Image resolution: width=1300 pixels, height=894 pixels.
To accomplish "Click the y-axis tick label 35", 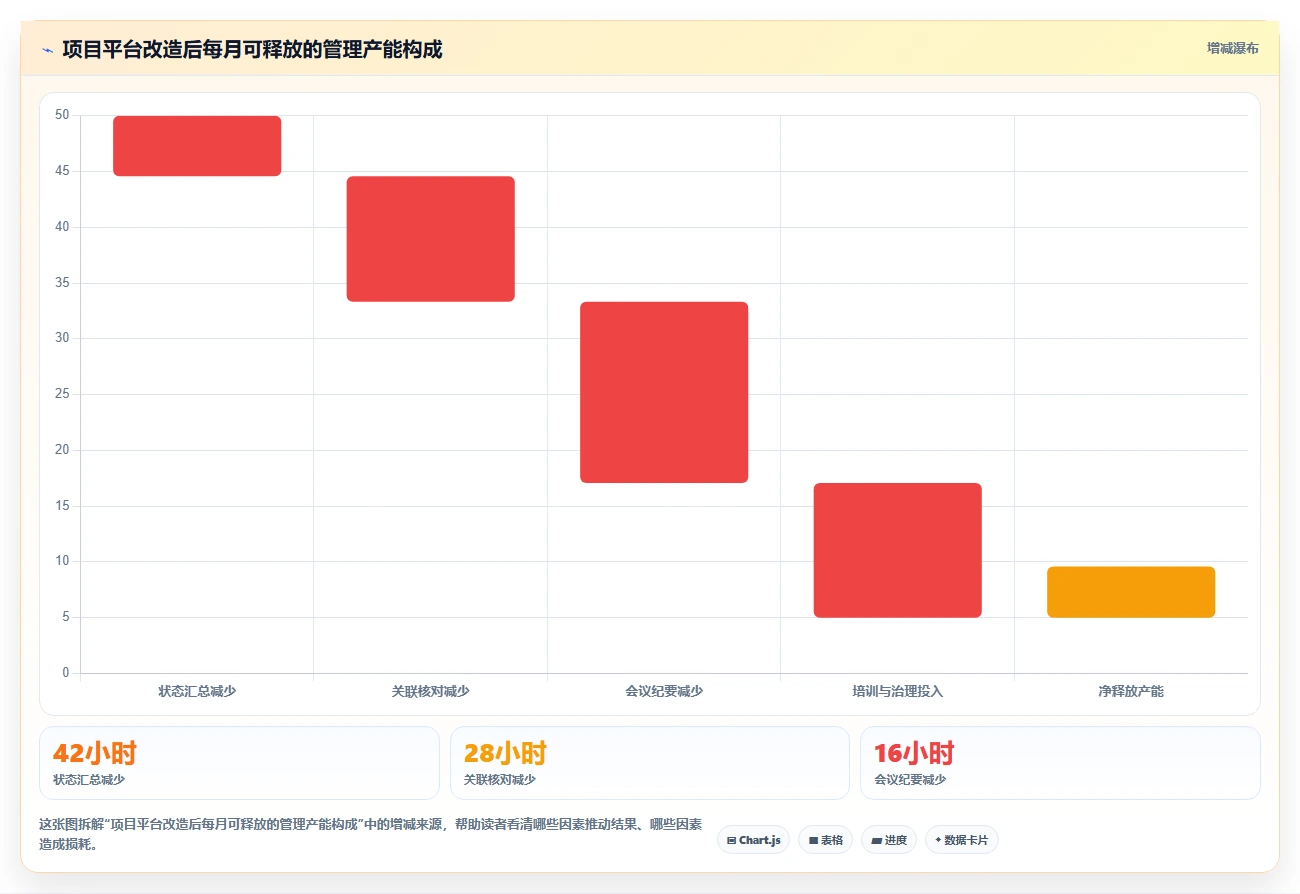I will click(62, 283).
